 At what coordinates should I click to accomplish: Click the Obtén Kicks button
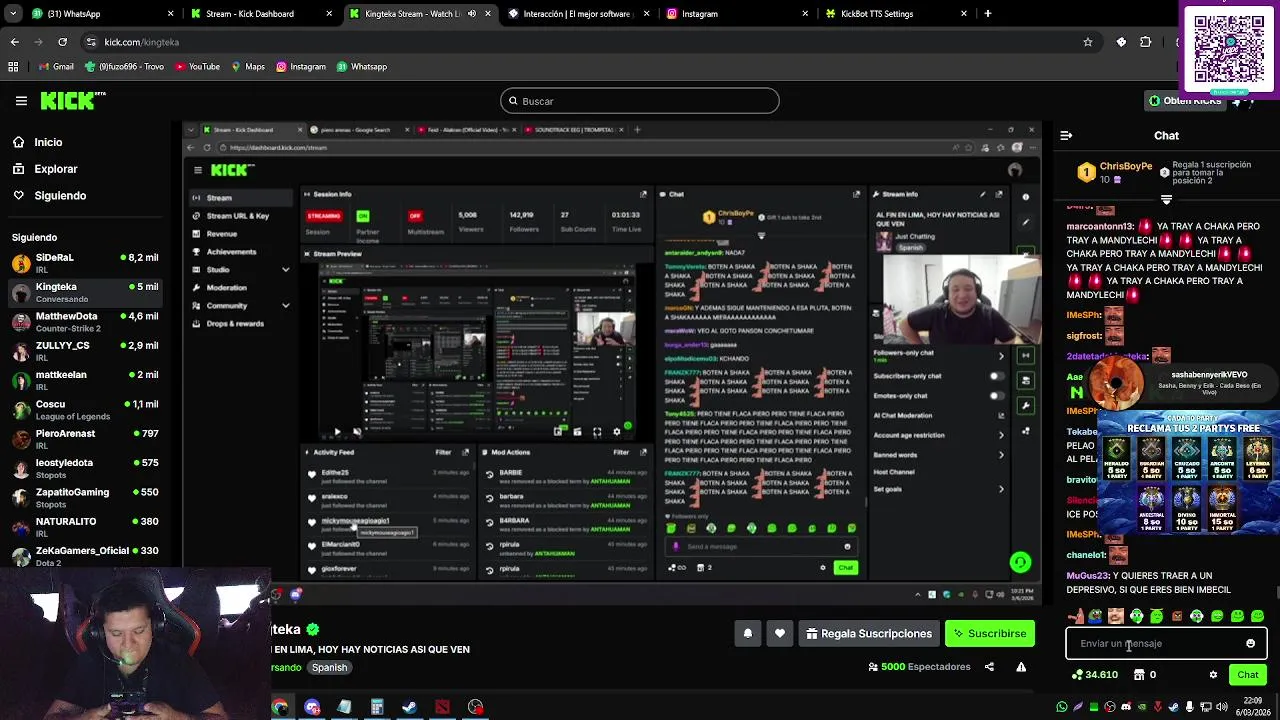1185,100
